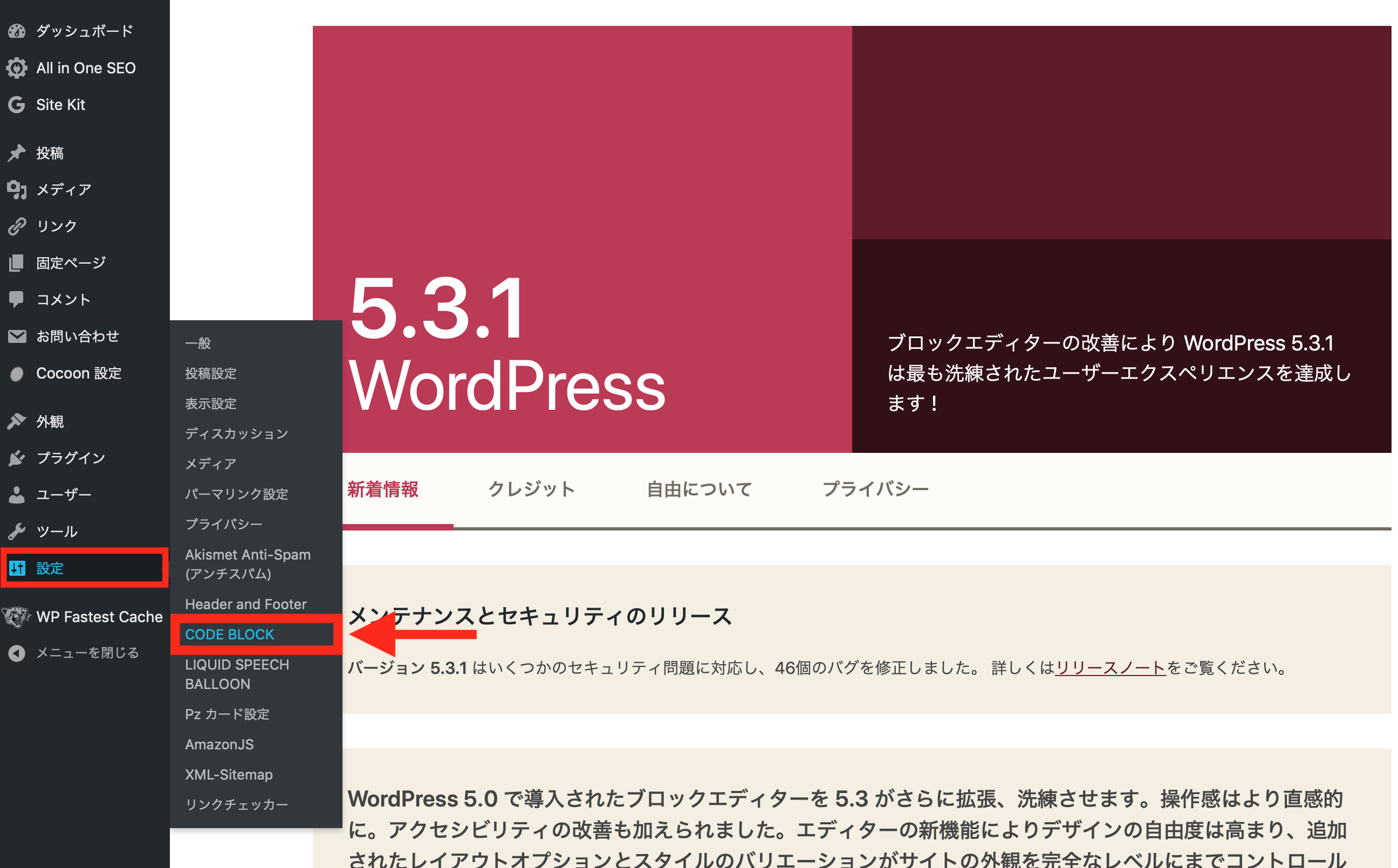This screenshot has width=1398, height=868.
Task: Click the envelope icon beside お問い合わせ
Action: pyautogui.click(x=17, y=336)
